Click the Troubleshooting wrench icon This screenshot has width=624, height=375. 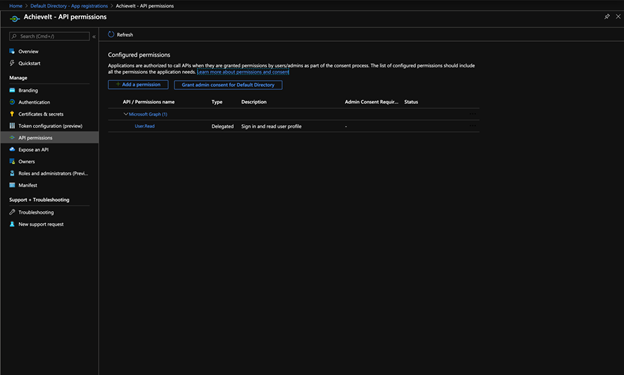[x=12, y=212]
